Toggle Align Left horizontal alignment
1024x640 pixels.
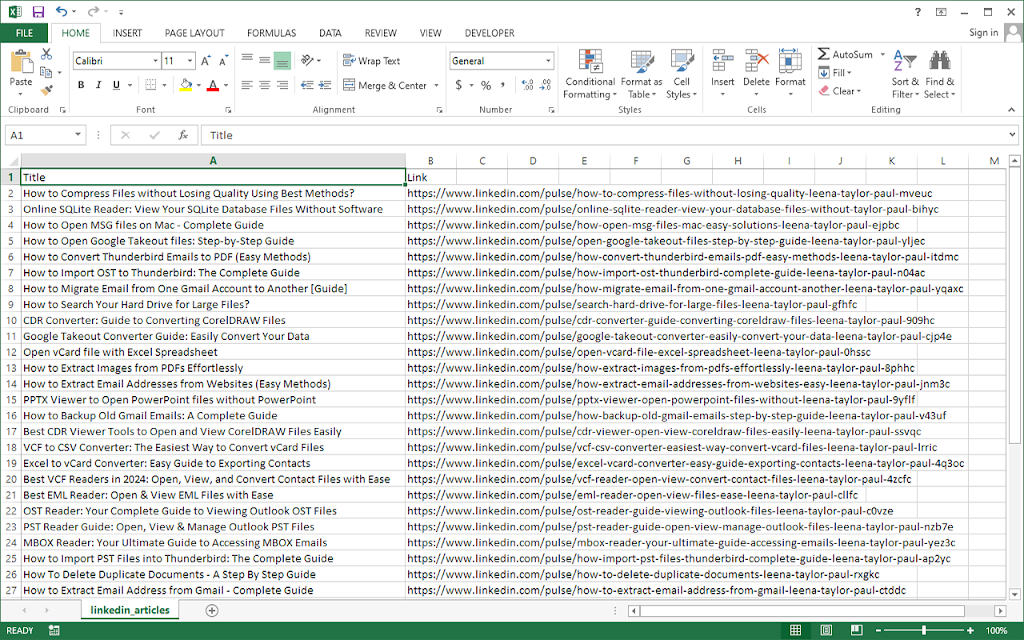point(247,85)
